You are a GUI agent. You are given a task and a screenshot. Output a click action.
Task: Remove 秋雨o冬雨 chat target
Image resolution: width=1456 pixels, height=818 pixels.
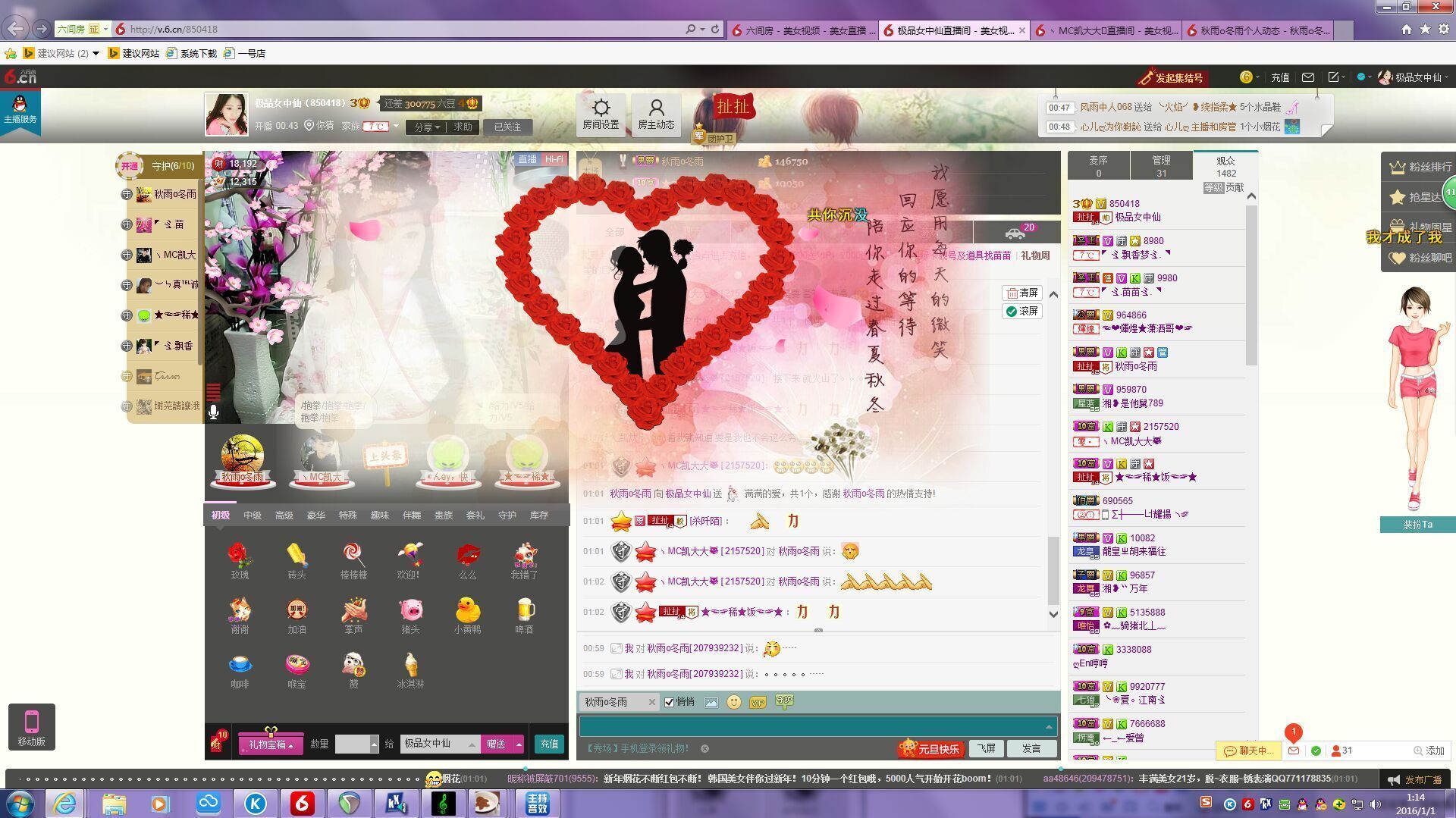coord(651,703)
